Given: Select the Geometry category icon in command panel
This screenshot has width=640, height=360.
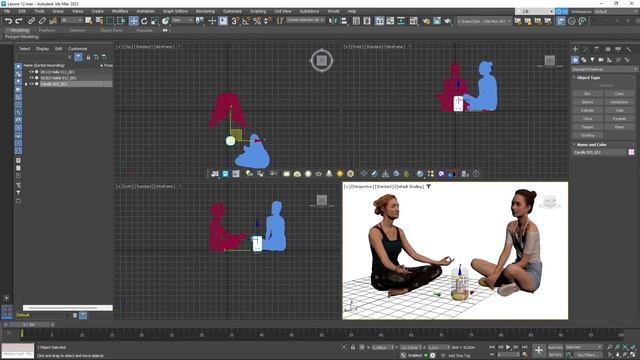Looking at the screenshot, I should pyautogui.click(x=575, y=60).
